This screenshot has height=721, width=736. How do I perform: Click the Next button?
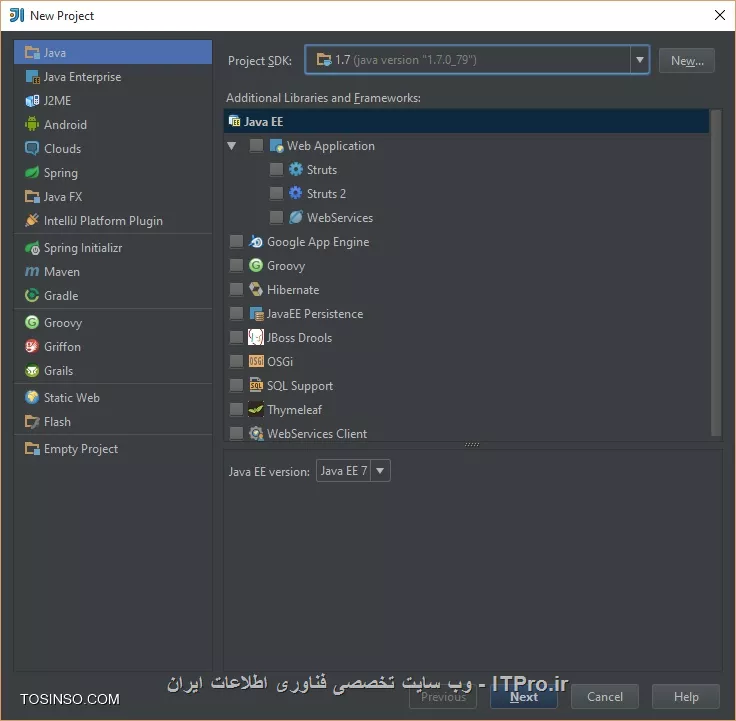click(x=524, y=697)
